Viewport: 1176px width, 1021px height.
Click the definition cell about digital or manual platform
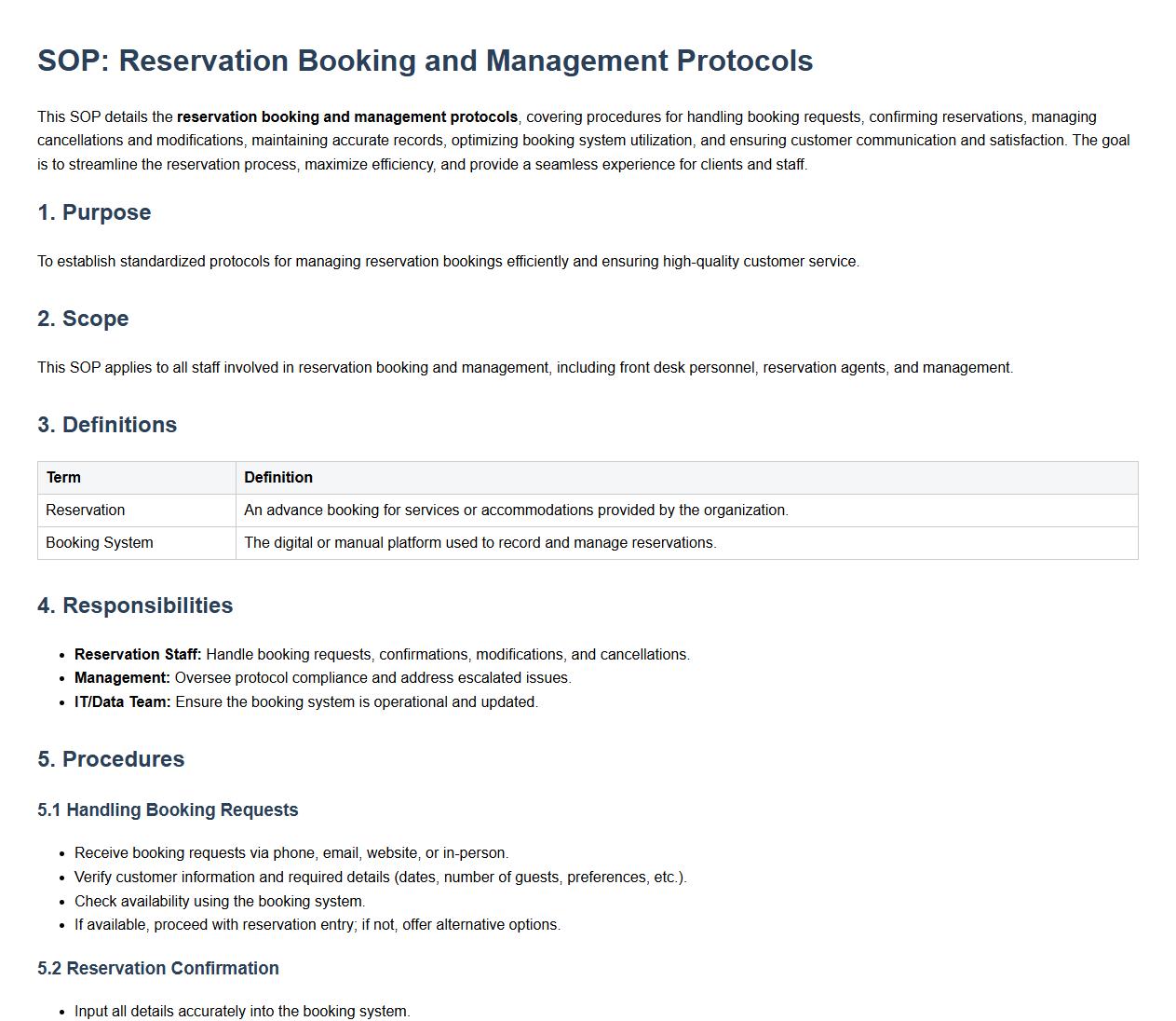(x=480, y=543)
